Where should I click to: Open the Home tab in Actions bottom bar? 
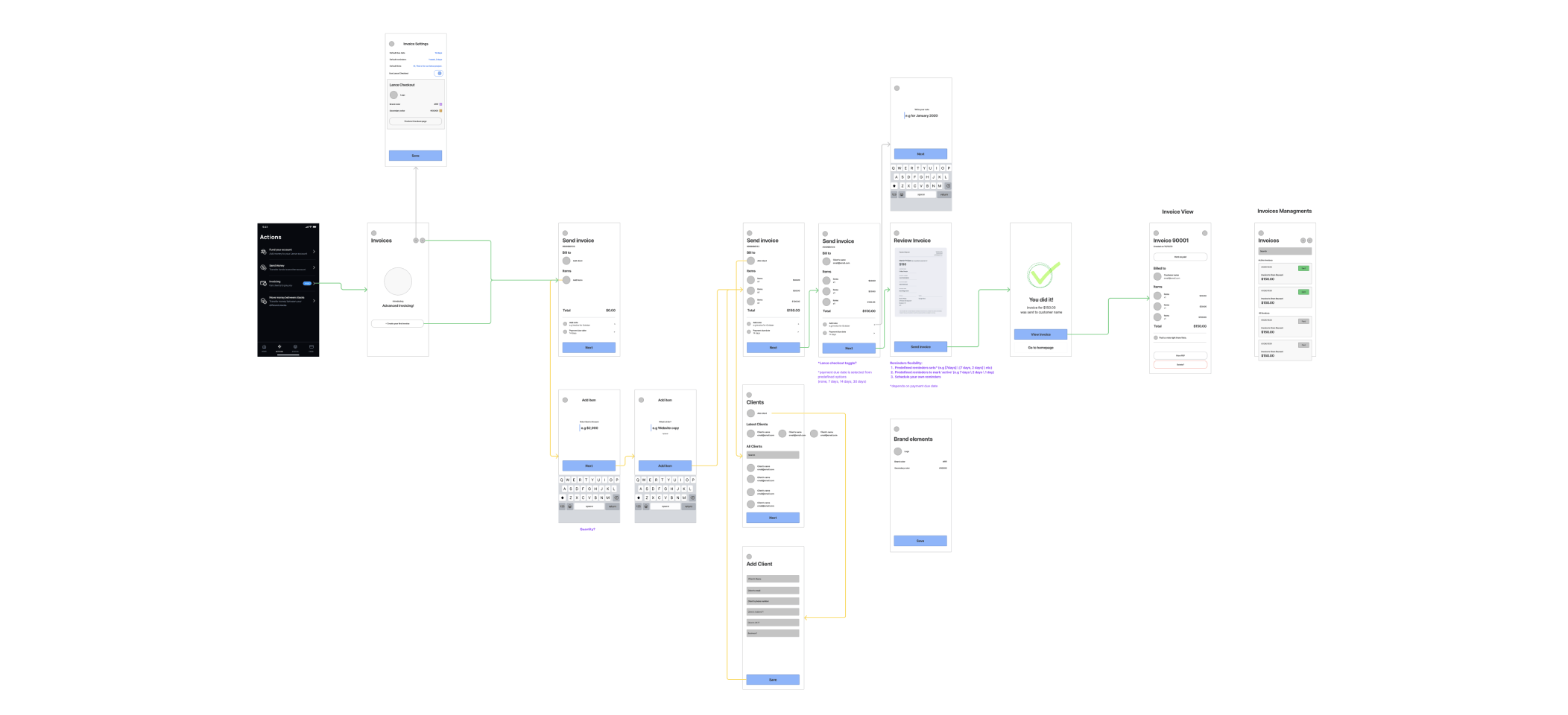click(264, 348)
